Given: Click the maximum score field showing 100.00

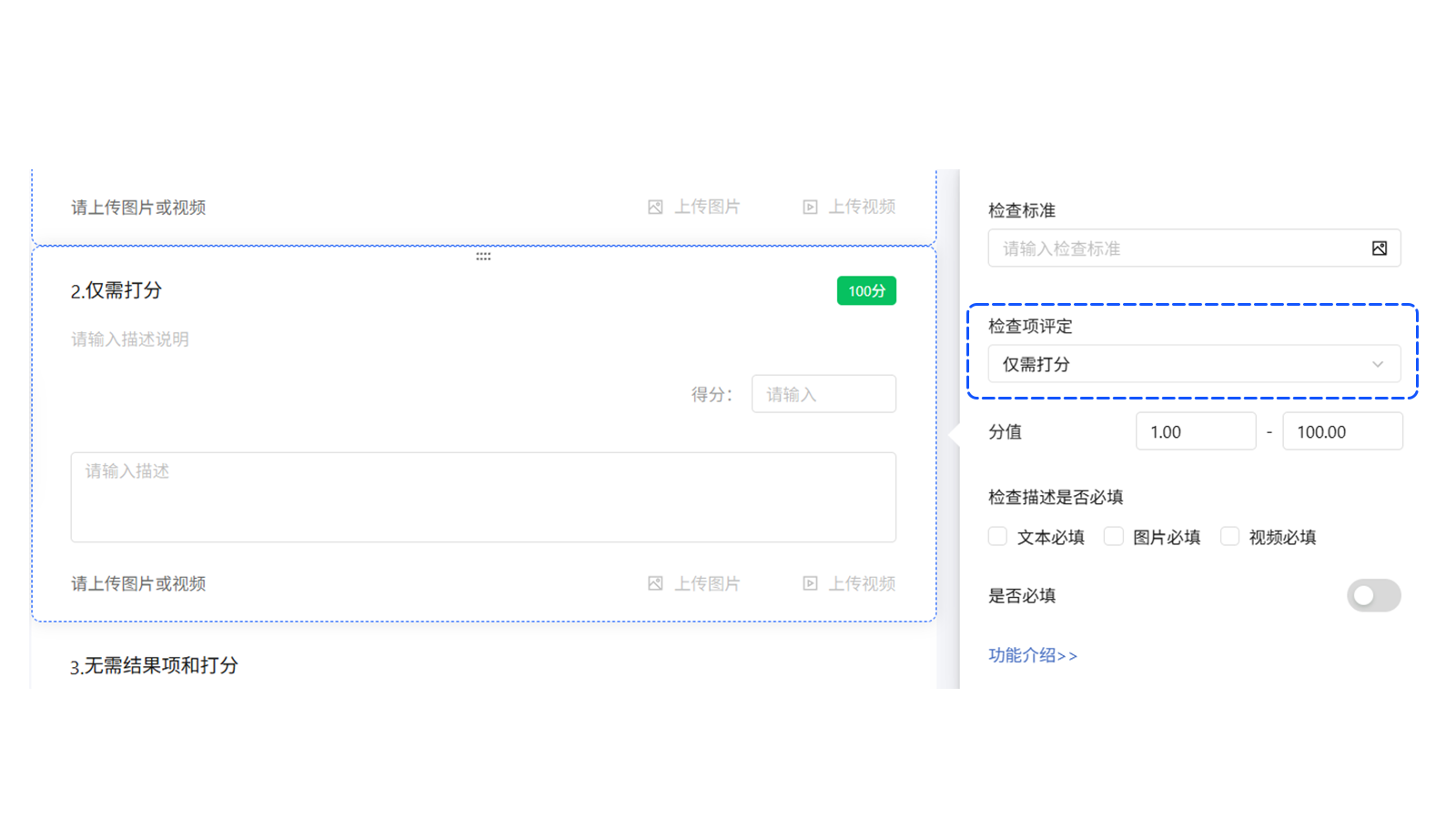Looking at the screenshot, I should tap(1342, 430).
